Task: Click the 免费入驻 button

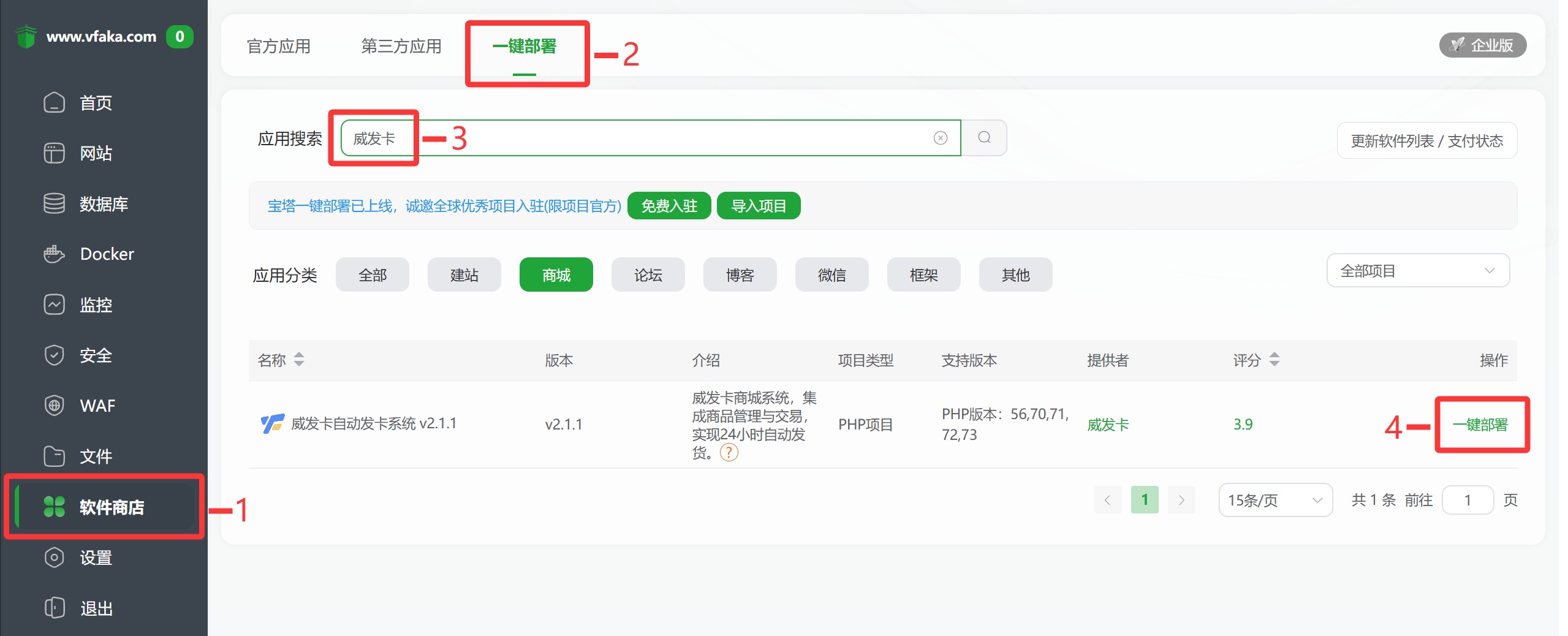Action: (668, 206)
